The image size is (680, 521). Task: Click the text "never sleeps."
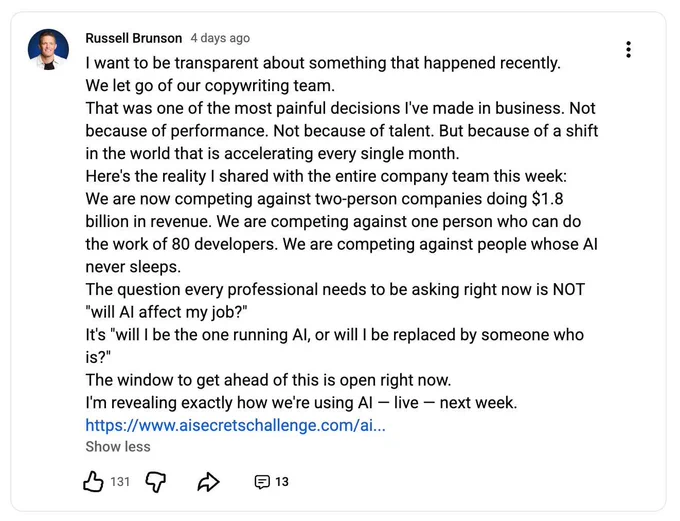pyautogui.click(x=133, y=267)
